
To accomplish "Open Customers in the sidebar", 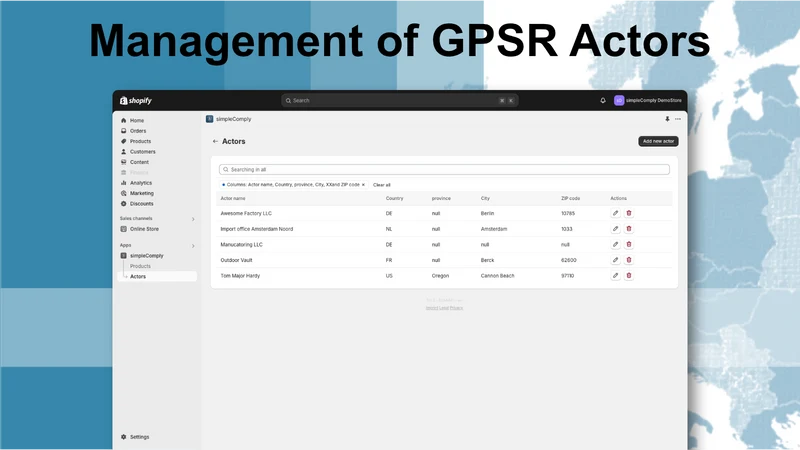I will (x=142, y=152).
